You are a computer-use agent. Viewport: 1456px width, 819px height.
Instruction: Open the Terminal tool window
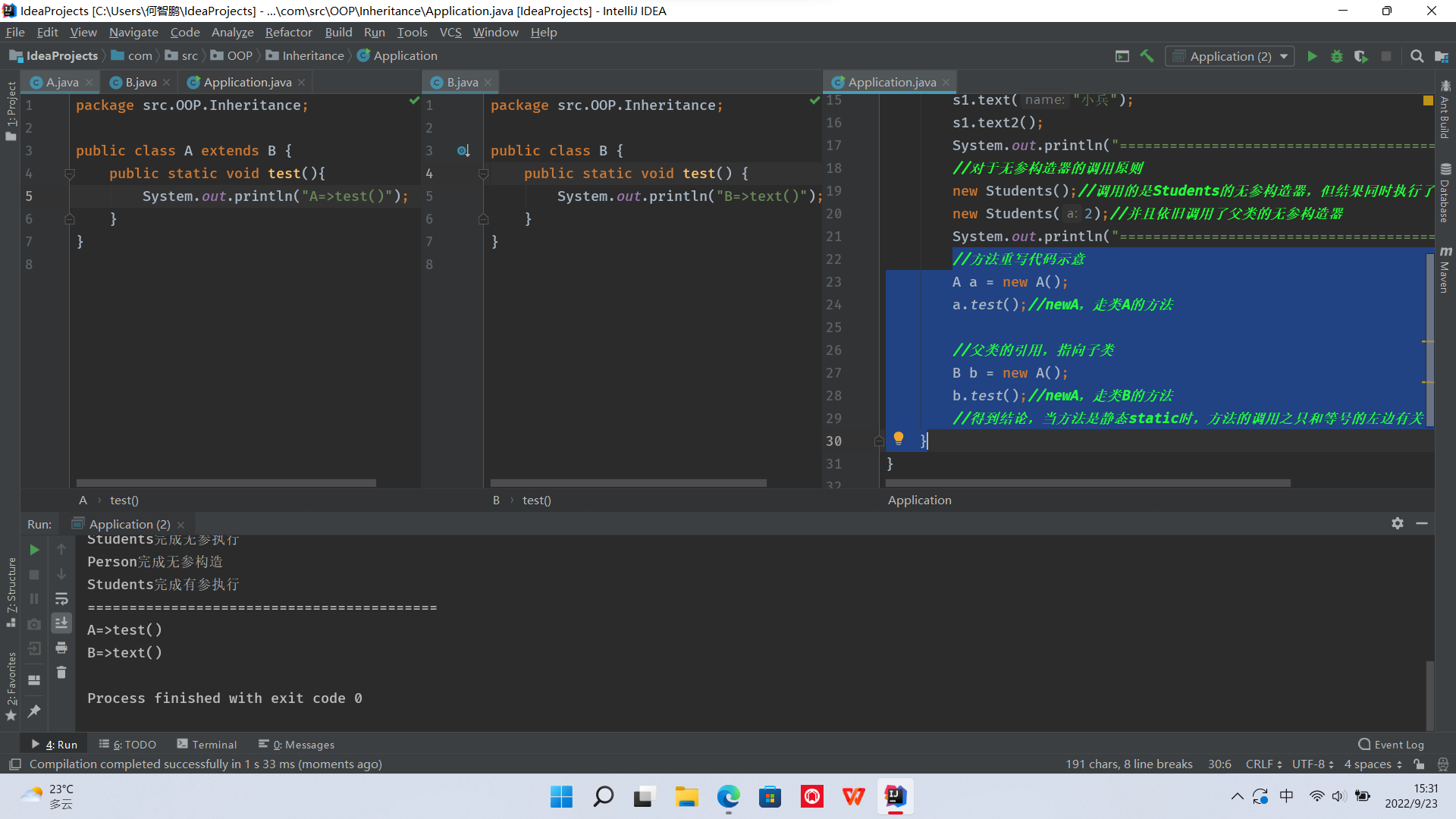207,745
